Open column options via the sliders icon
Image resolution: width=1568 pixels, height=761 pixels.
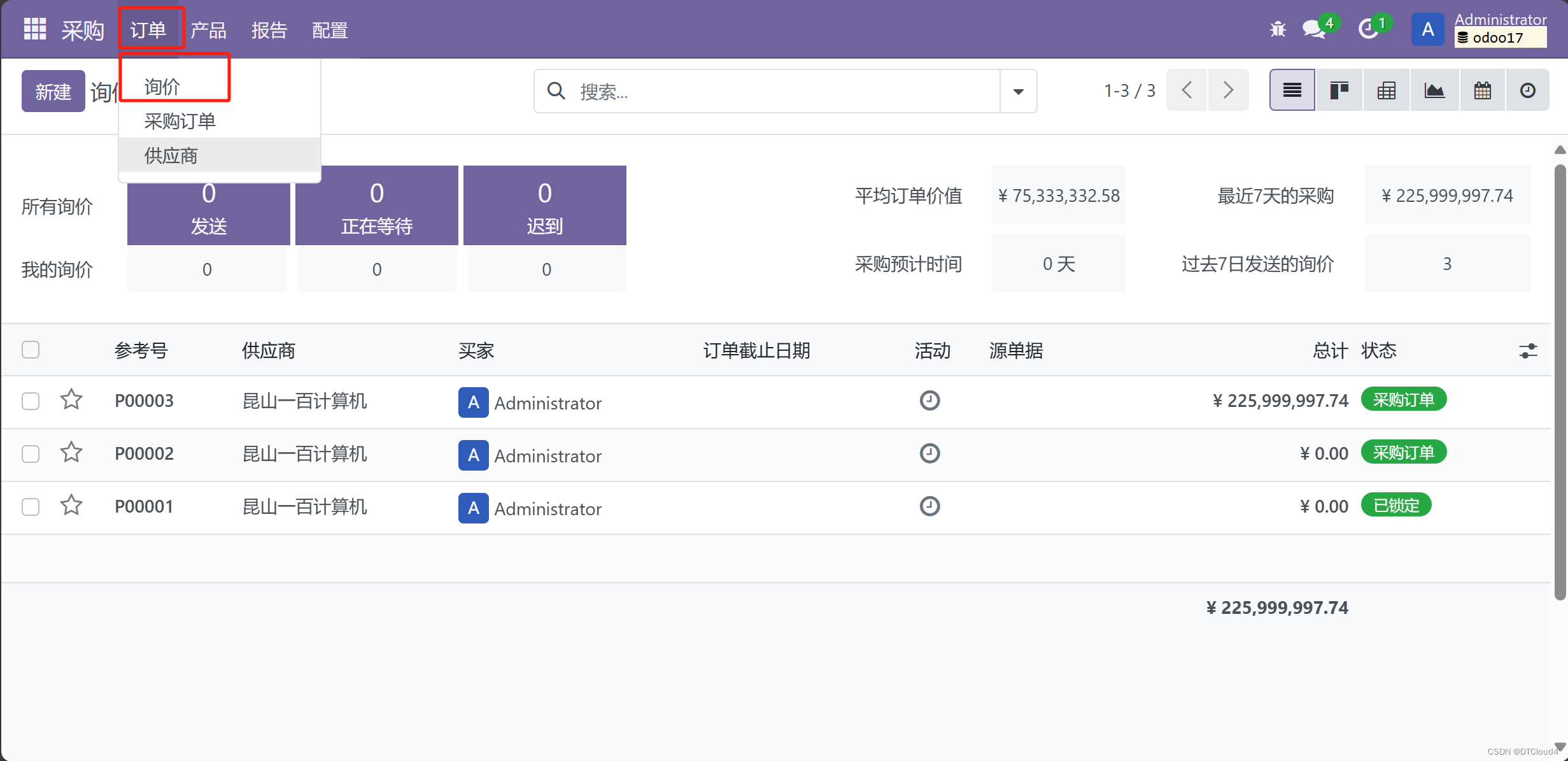tap(1529, 350)
